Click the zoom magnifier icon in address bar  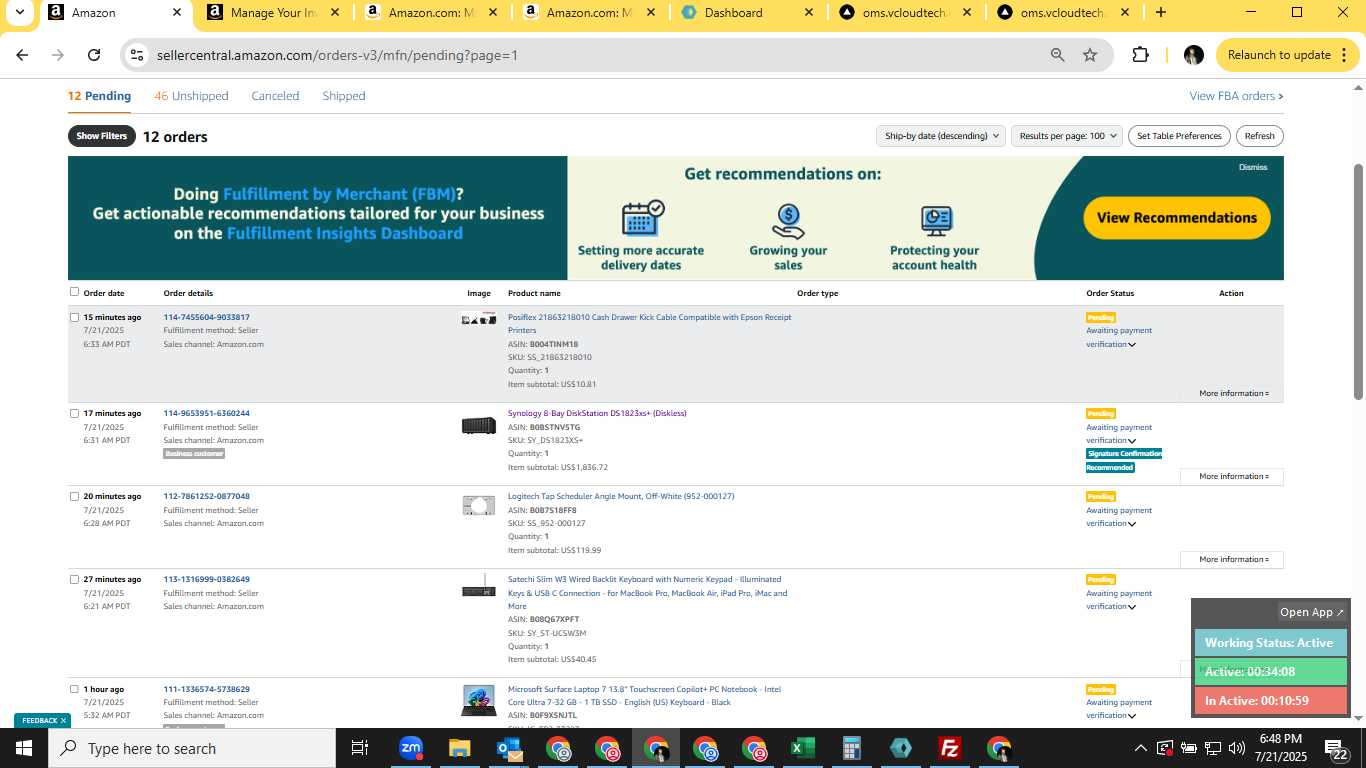click(1057, 55)
